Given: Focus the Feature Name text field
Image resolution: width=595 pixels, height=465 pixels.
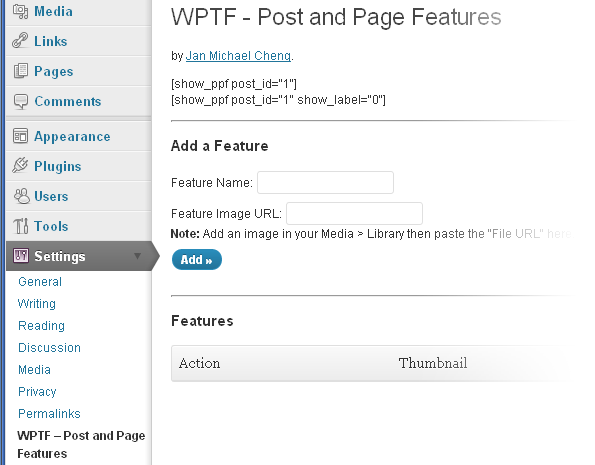Looking at the screenshot, I should (x=326, y=183).
